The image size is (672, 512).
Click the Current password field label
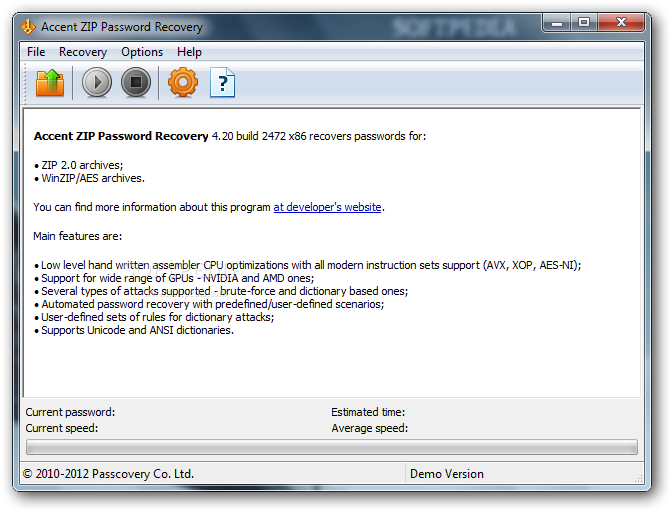click(70, 412)
